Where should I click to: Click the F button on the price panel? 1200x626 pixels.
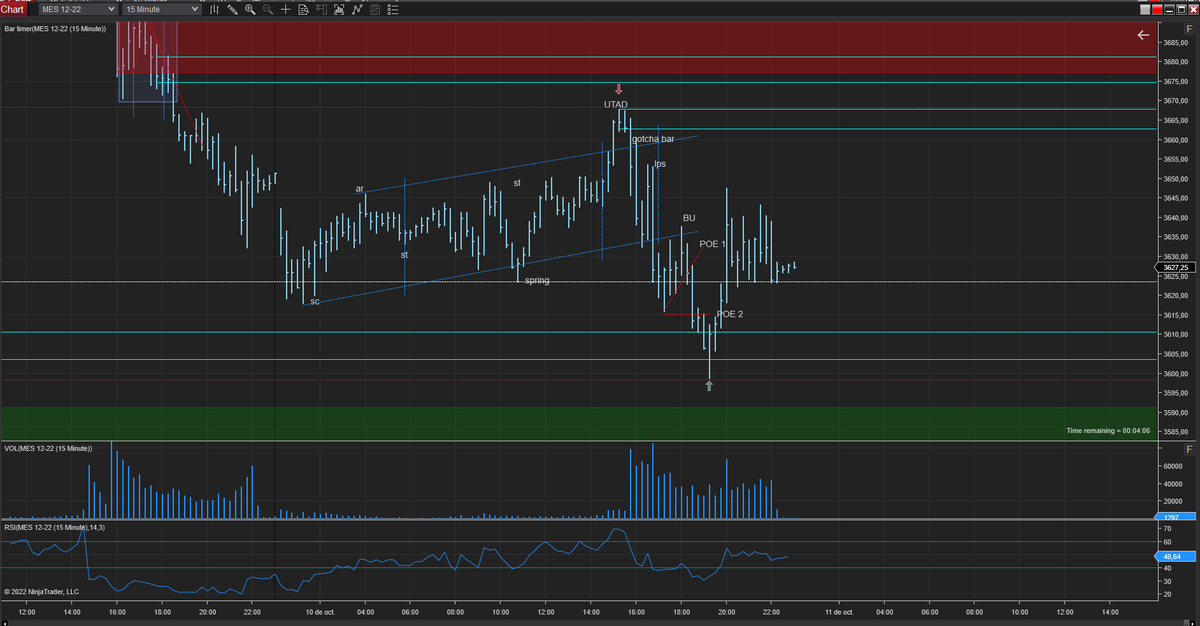click(1189, 30)
